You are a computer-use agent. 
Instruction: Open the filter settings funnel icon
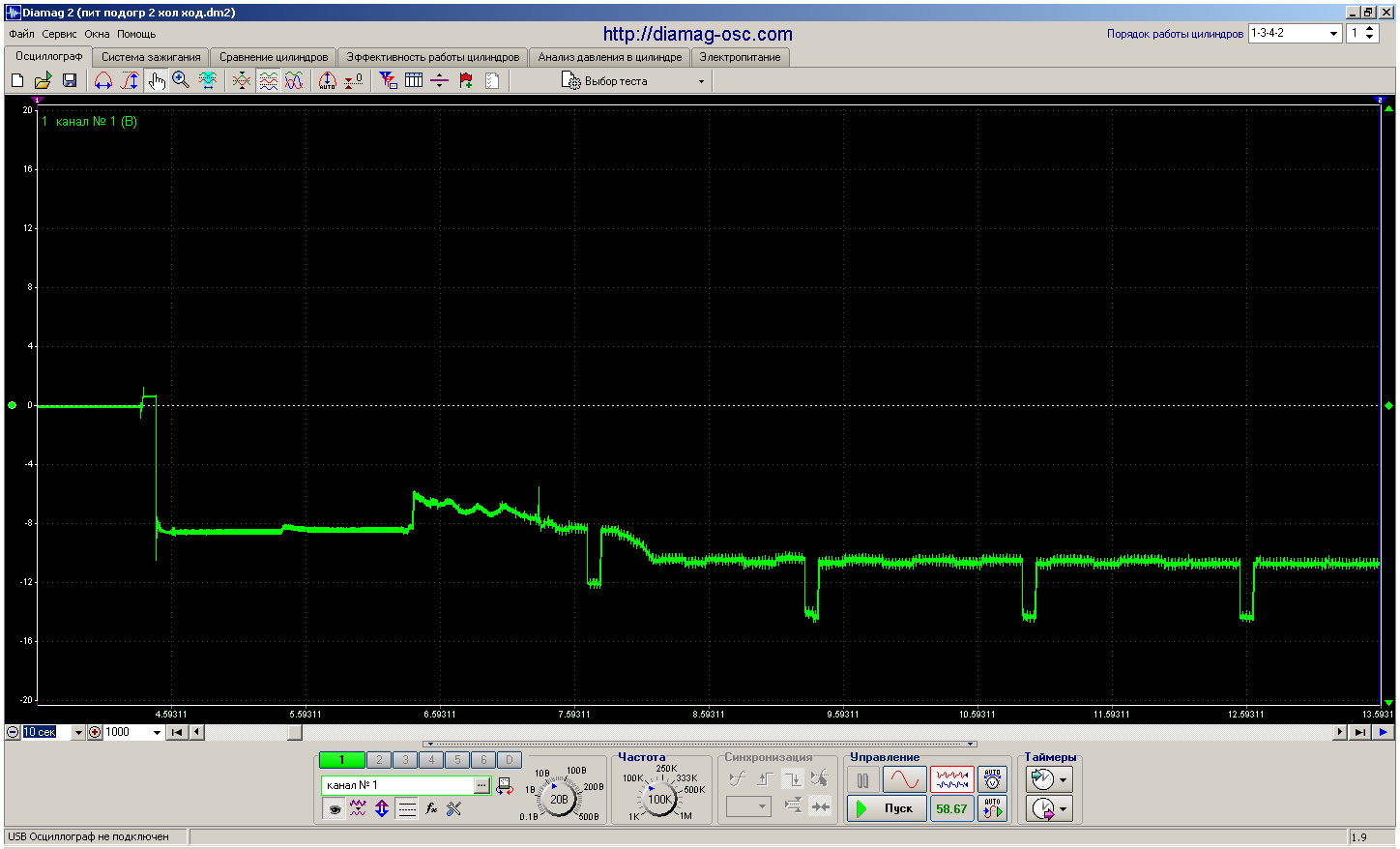pos(388,81)
